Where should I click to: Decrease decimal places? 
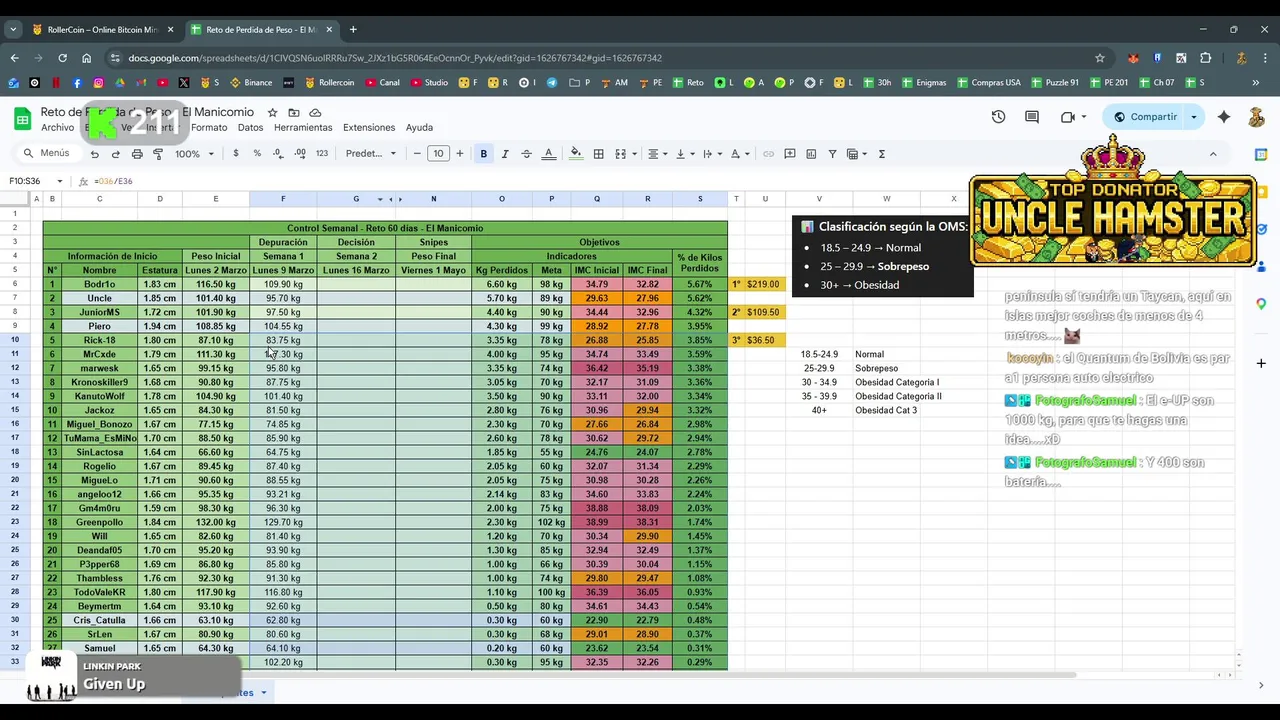tap(279, 154)
